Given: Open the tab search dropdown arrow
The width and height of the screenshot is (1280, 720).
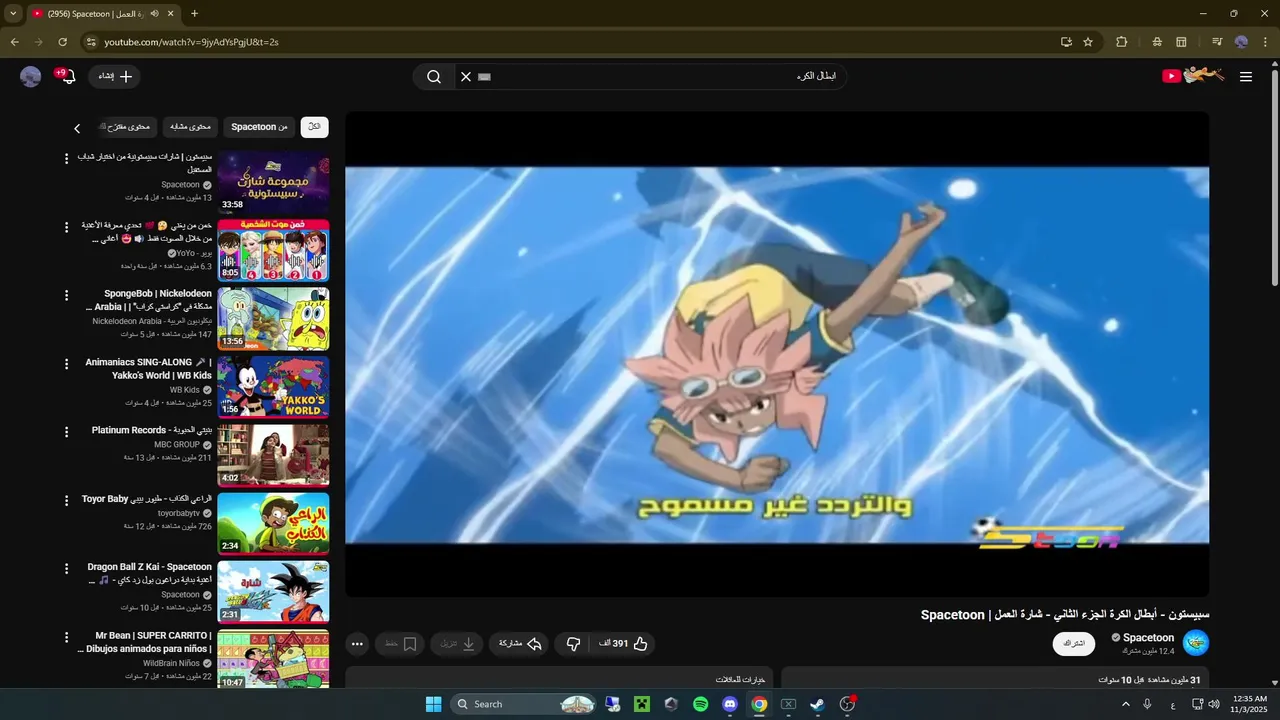Looking at the screenshot, I should (x=13, y=14).
